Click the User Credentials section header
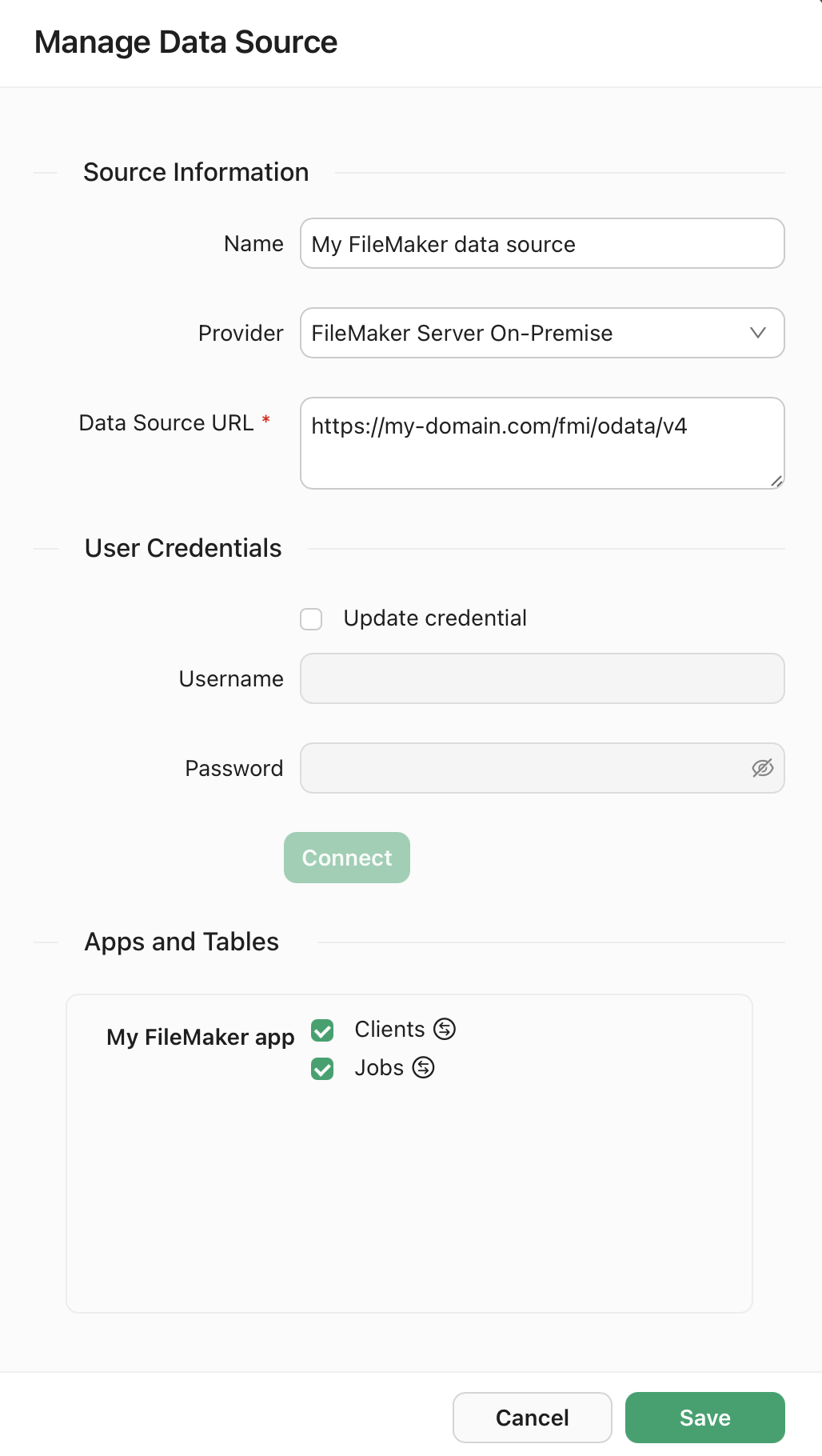This screenshot has width=822, height=1456. pos(182,548)
